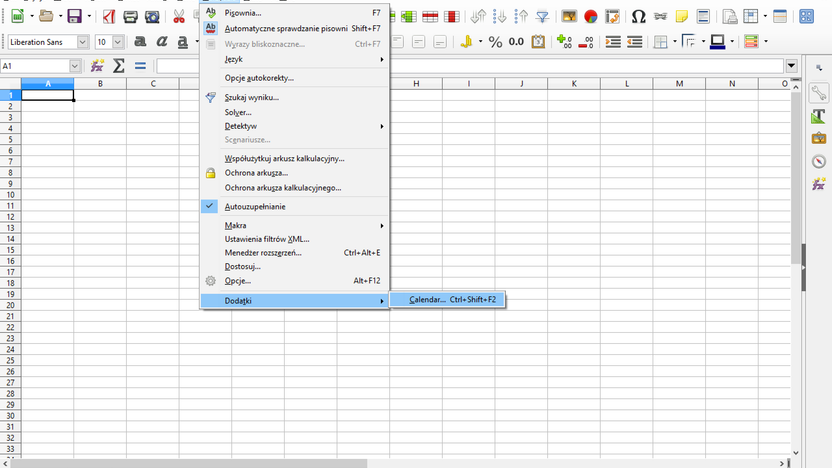This screenshot has height=468, width=832.
Task: Click the Insert Hyperlink chain icon
Action: pos(660,16)
